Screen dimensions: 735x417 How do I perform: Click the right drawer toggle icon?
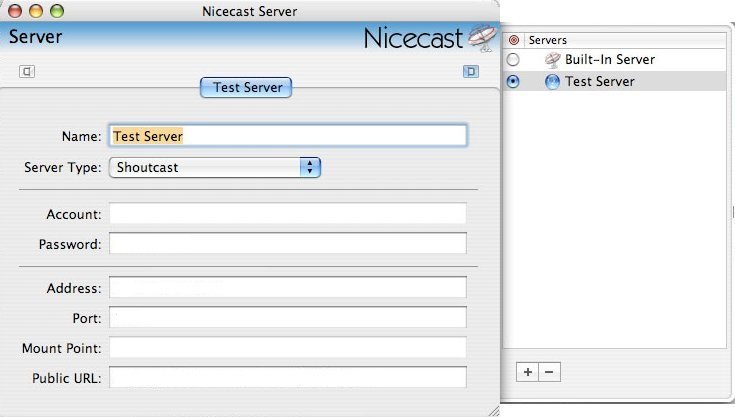tap(471, 72)
